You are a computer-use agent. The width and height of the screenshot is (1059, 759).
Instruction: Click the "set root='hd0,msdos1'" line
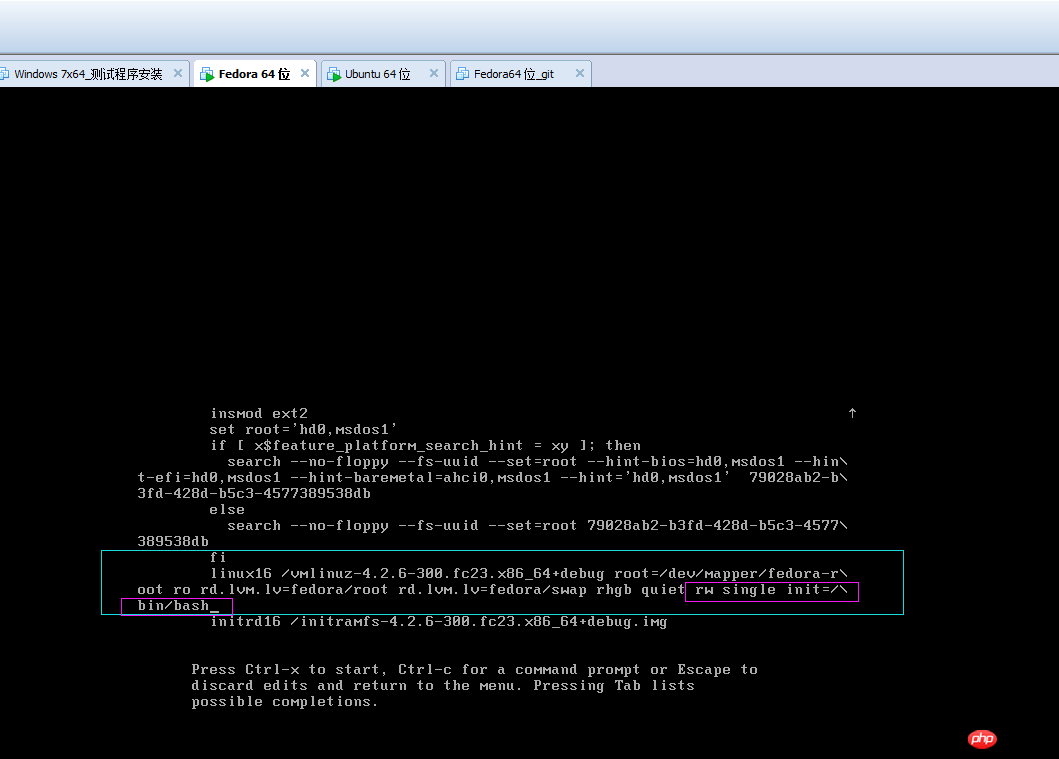tap(303, 429)
